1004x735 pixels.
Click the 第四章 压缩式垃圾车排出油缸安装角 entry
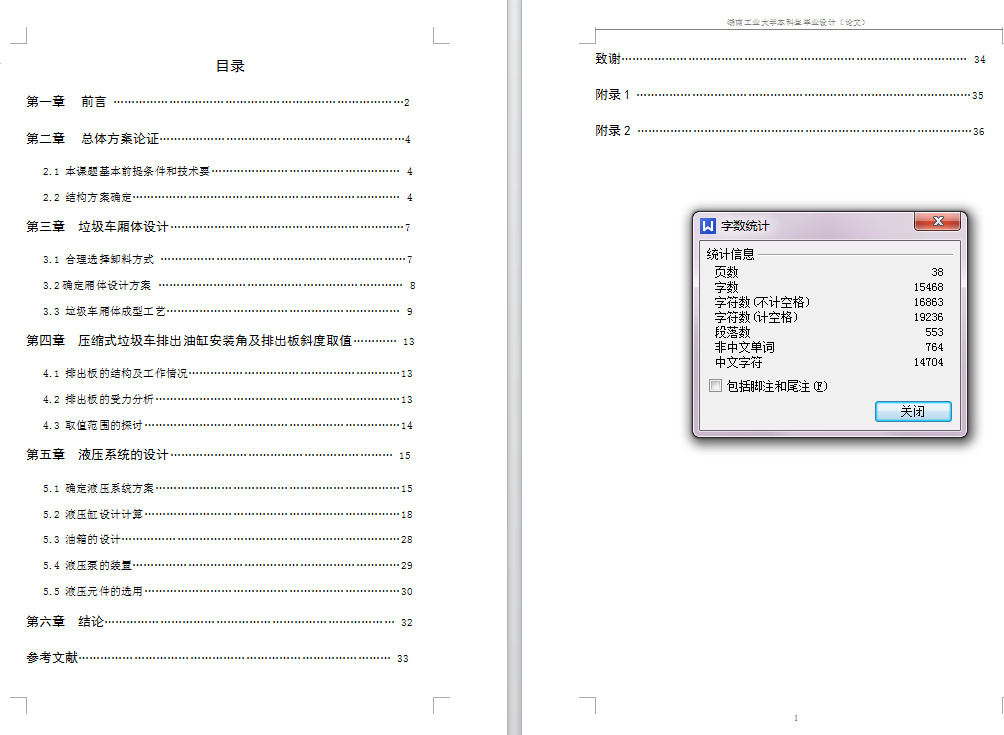click(220, 341)
